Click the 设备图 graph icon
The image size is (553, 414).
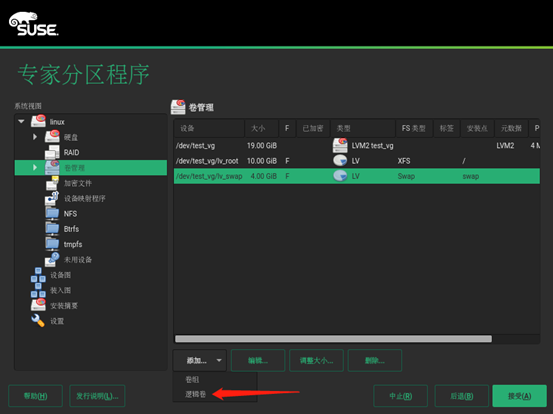(x=38, y=275)
